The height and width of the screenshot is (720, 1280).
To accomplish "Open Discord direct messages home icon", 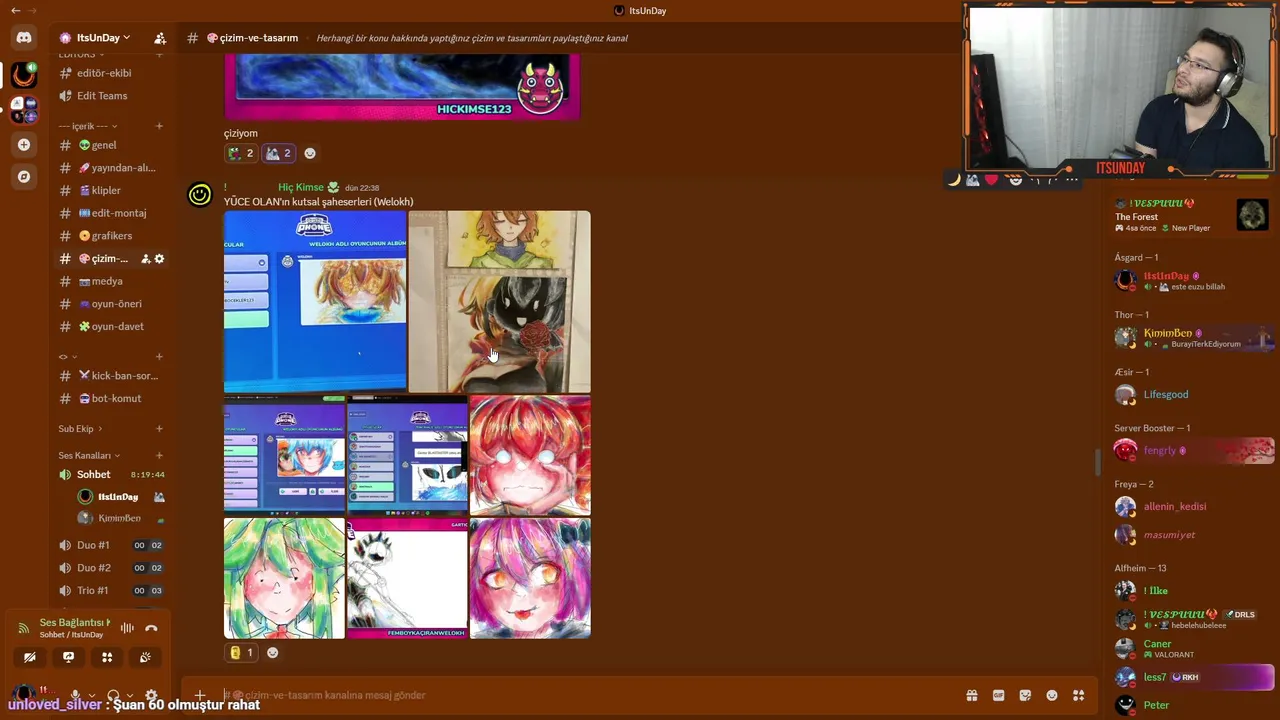I will coord(24,38).
